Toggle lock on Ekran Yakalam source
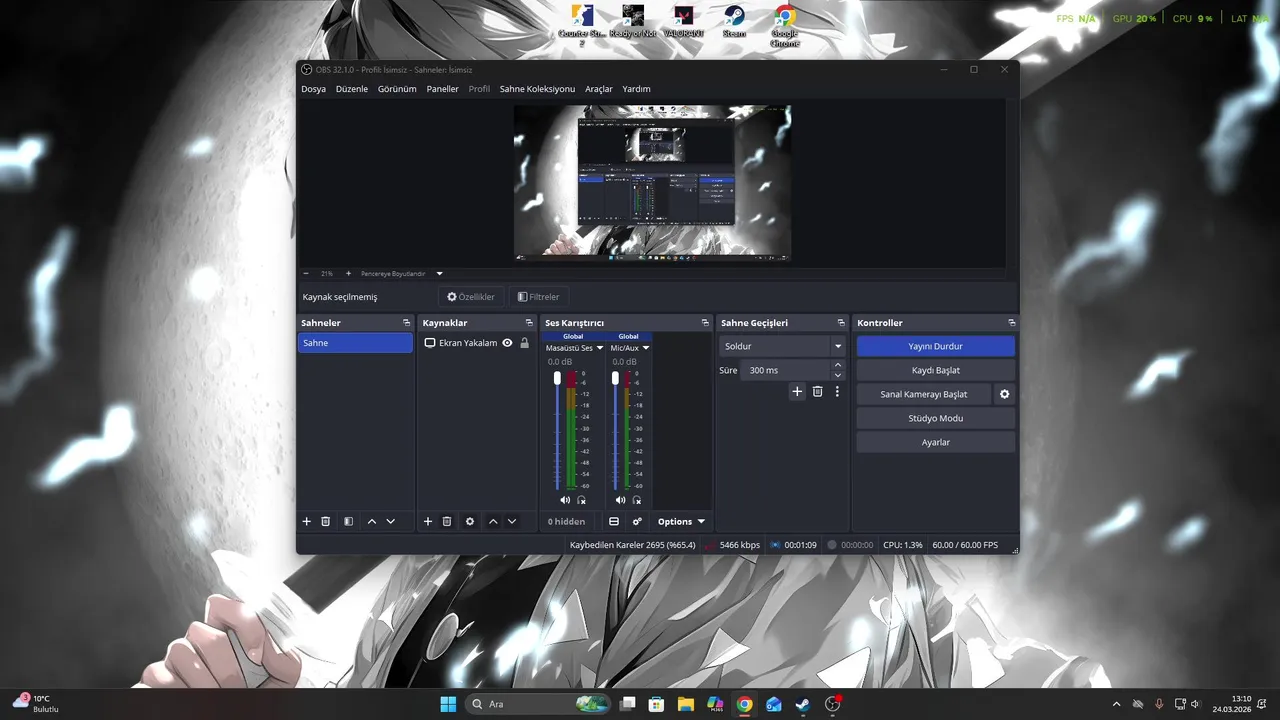1280x720 pixels. click(524, 343)
